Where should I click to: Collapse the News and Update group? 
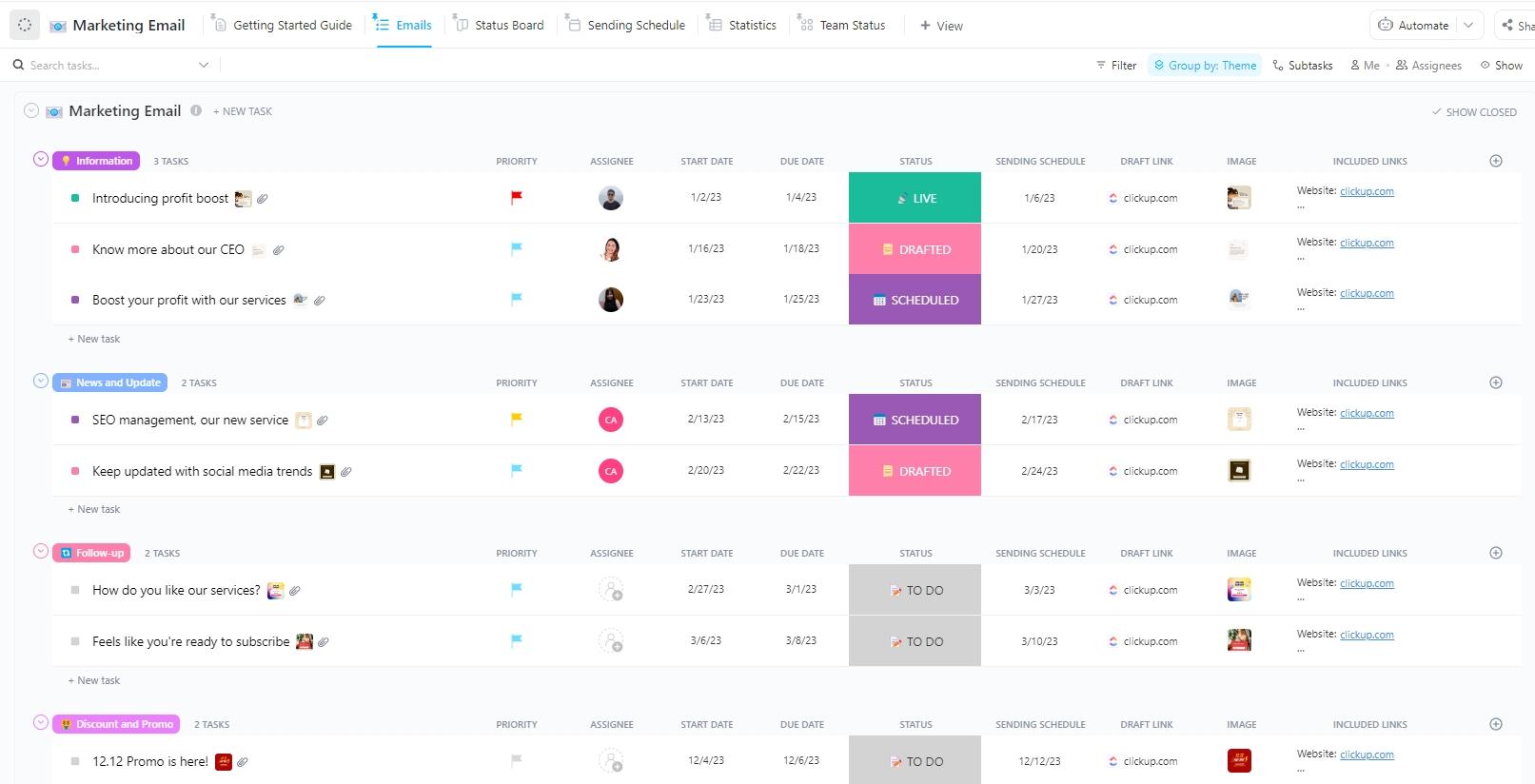tap(41, 381)
